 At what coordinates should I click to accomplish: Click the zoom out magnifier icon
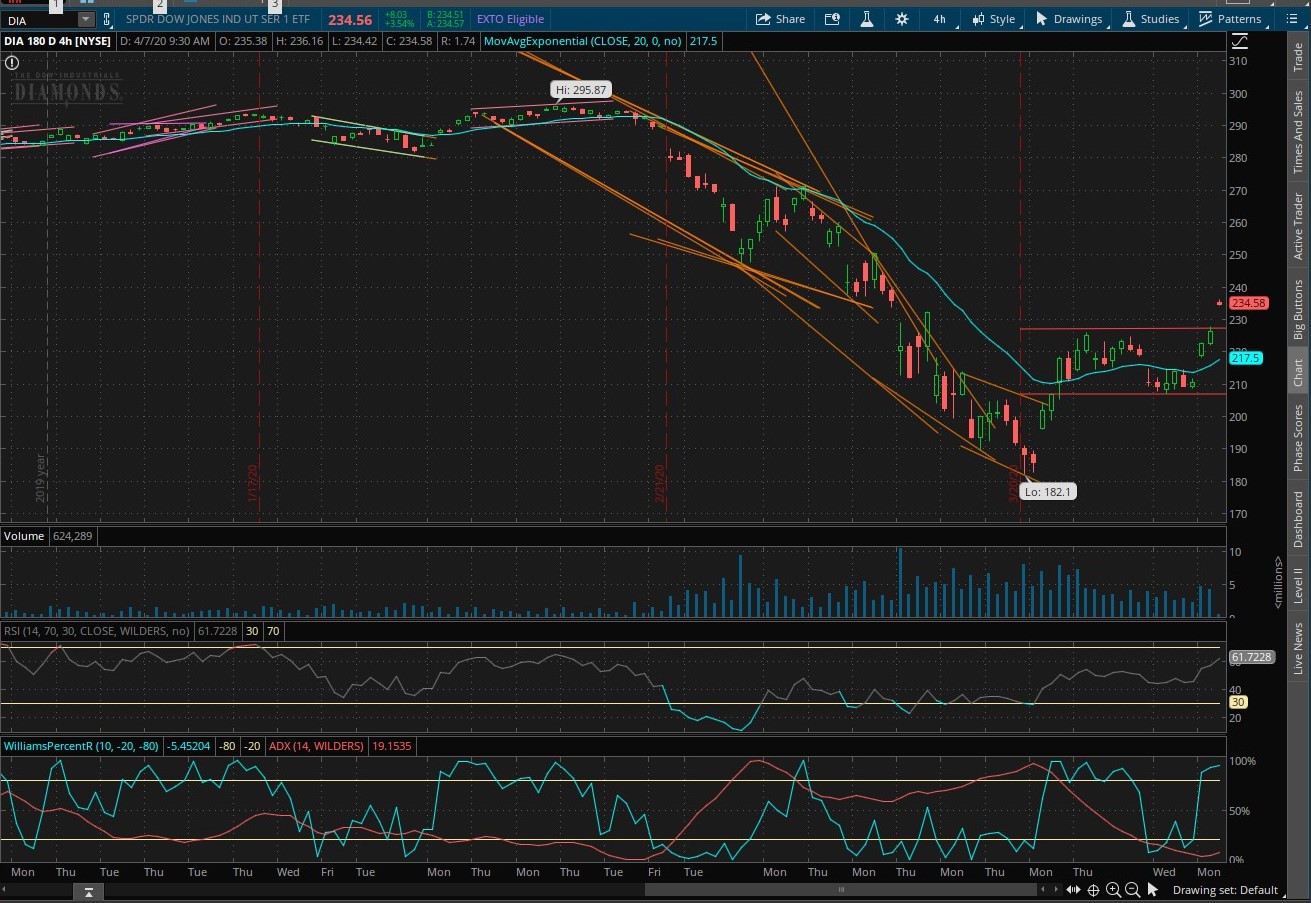(1133, 890)
